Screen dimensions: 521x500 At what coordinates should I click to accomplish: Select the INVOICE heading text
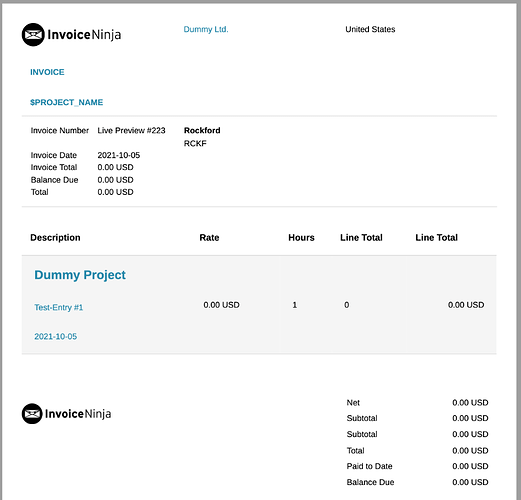tap(47, 72)
